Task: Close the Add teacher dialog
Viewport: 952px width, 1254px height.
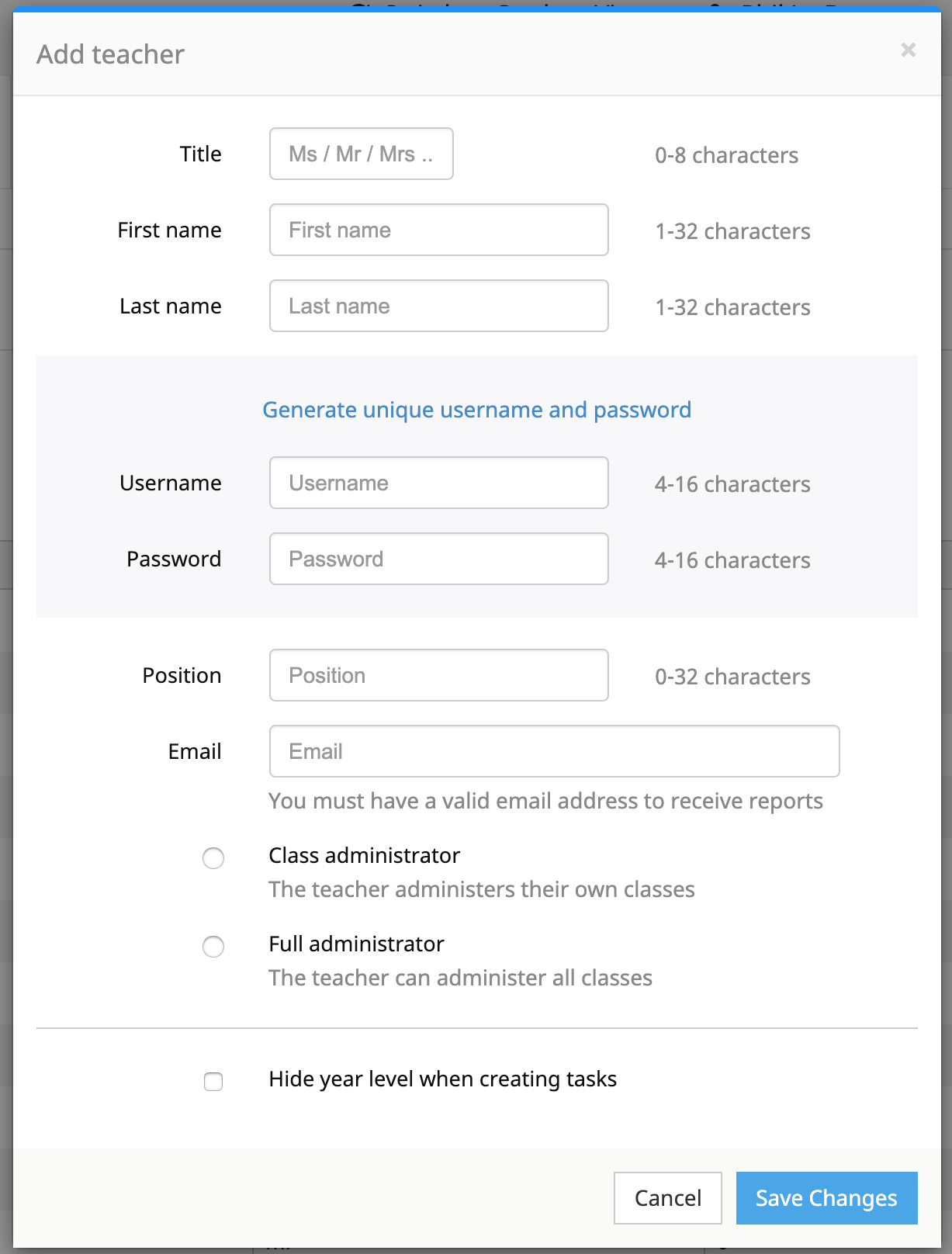Action: (x=908, y=50)
